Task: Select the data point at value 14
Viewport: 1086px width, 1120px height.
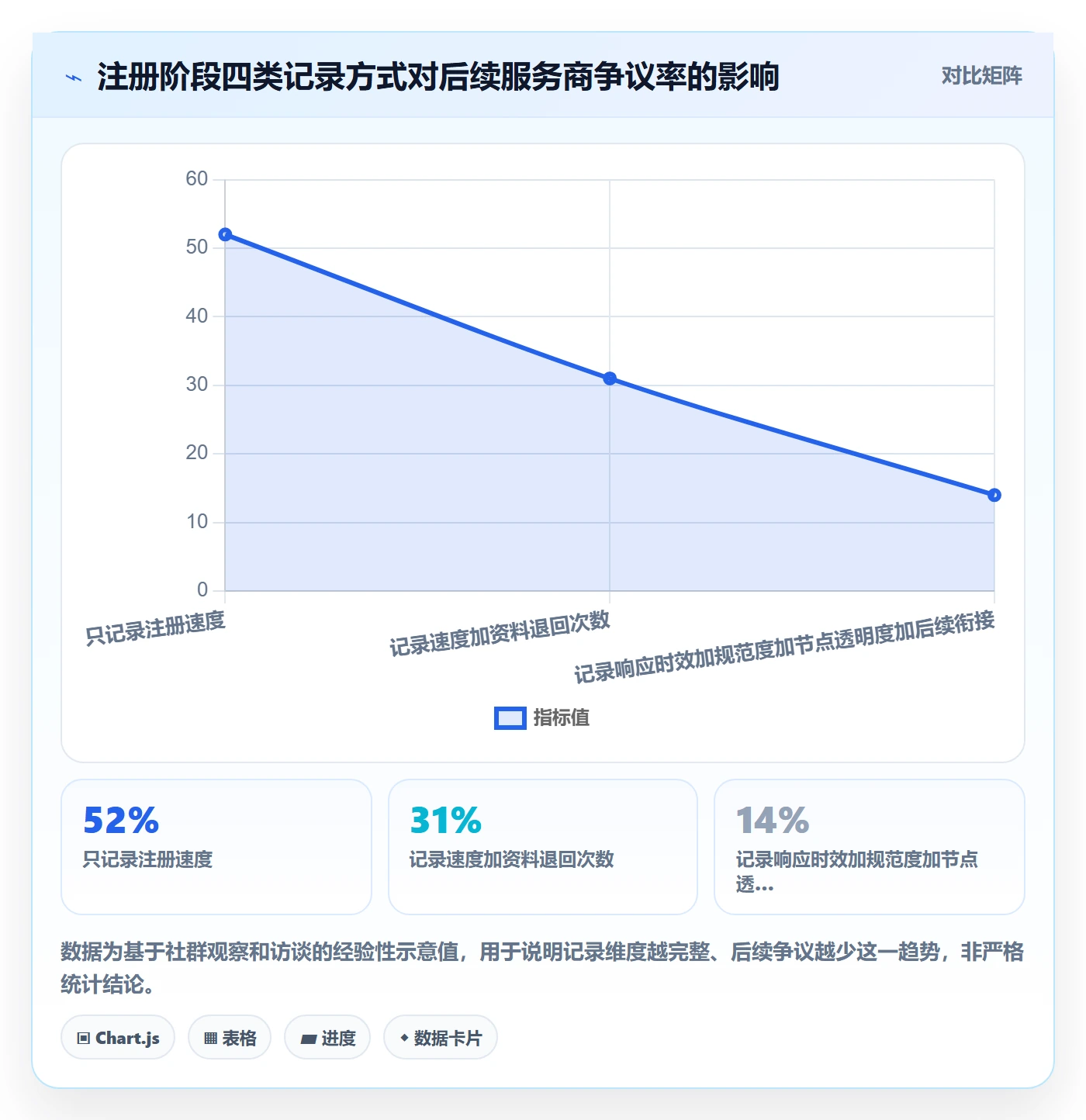Action: 994,495
